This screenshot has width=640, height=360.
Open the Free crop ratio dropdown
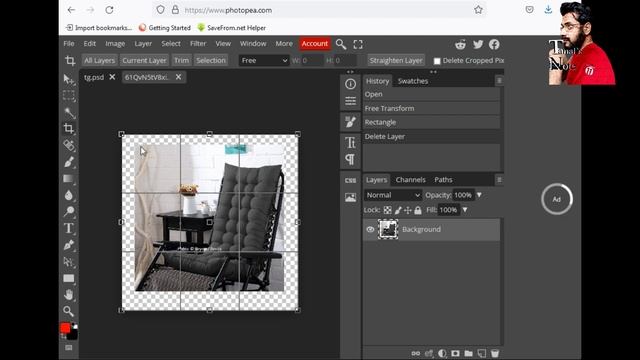264,60
